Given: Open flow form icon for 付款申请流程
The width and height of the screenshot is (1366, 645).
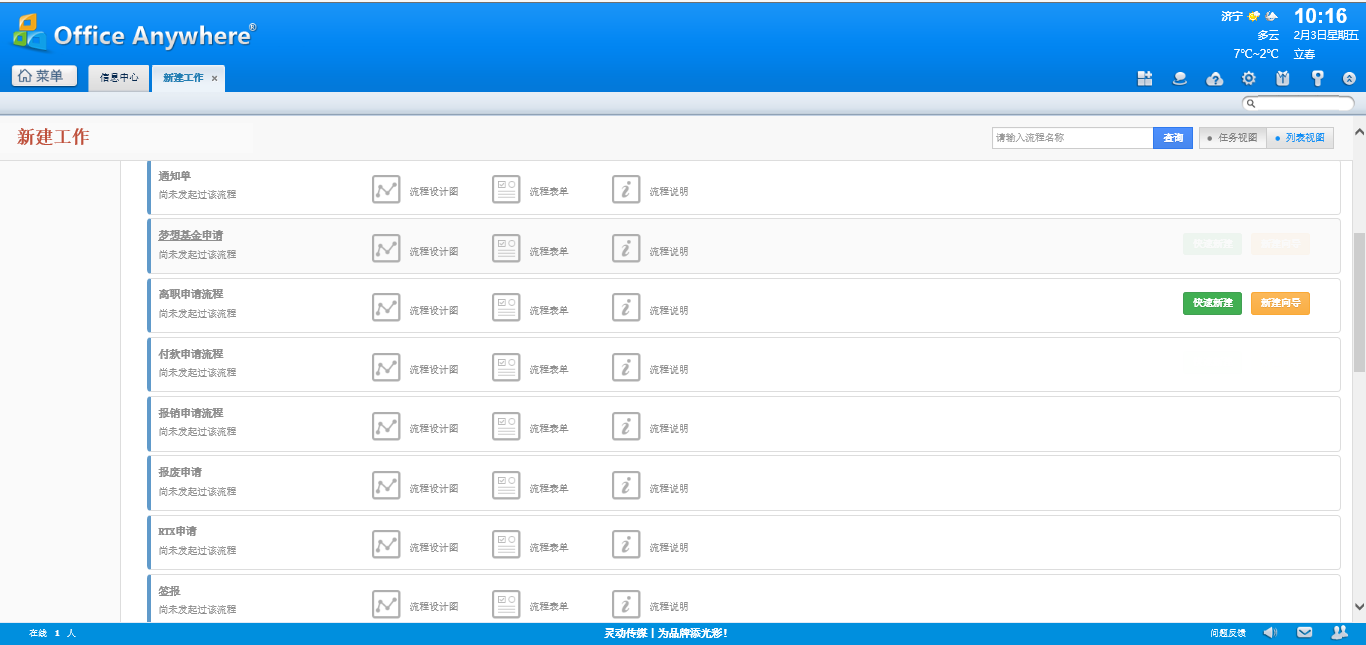Looking at the screenshot, I should point(506,367).
